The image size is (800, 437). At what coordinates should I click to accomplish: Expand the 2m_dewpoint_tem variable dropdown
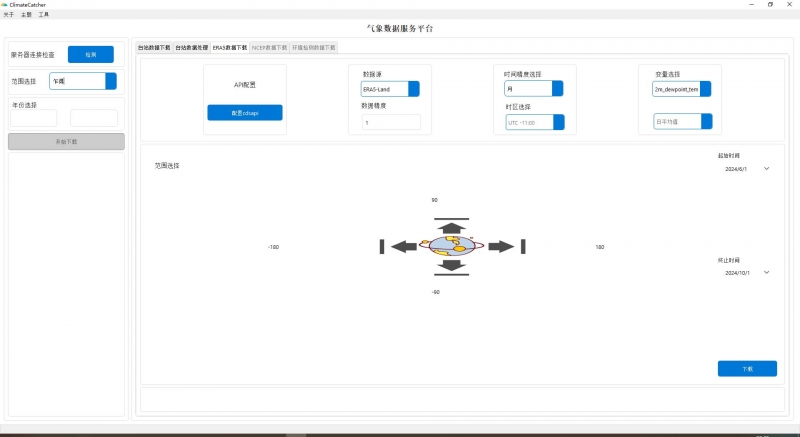tap(705, 89)
